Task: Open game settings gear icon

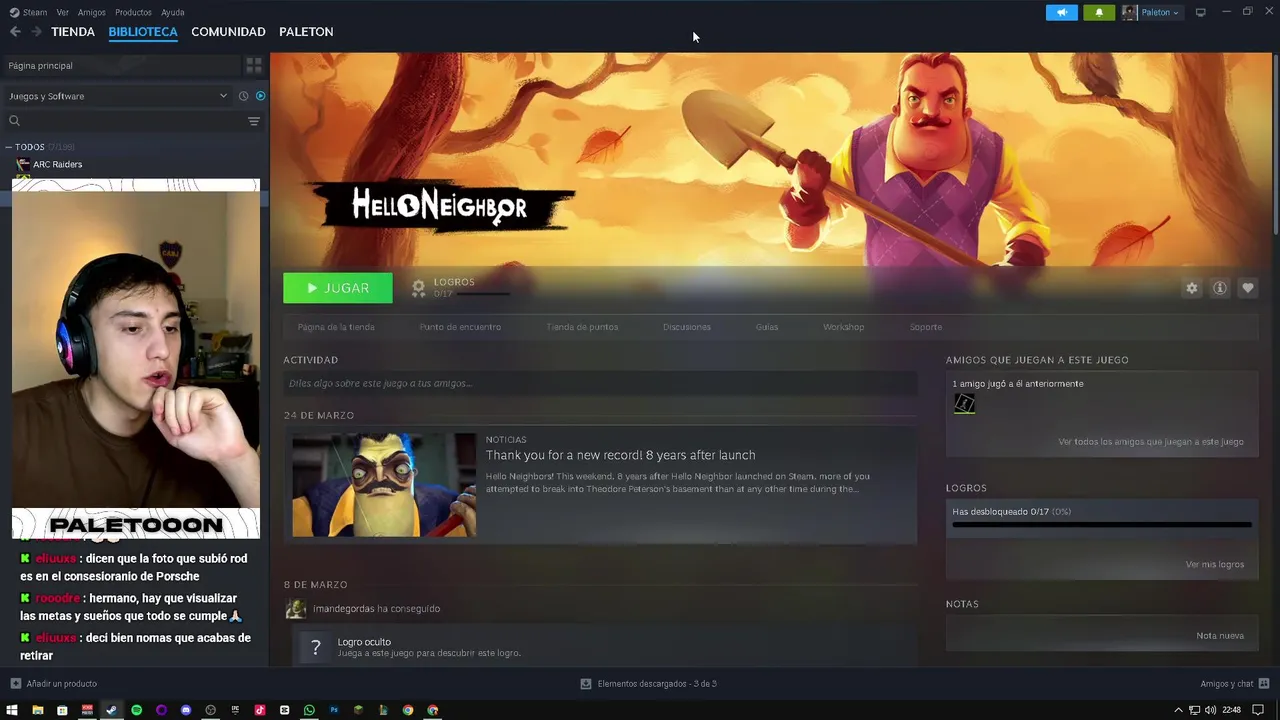Action: [x=1192, y=288]
